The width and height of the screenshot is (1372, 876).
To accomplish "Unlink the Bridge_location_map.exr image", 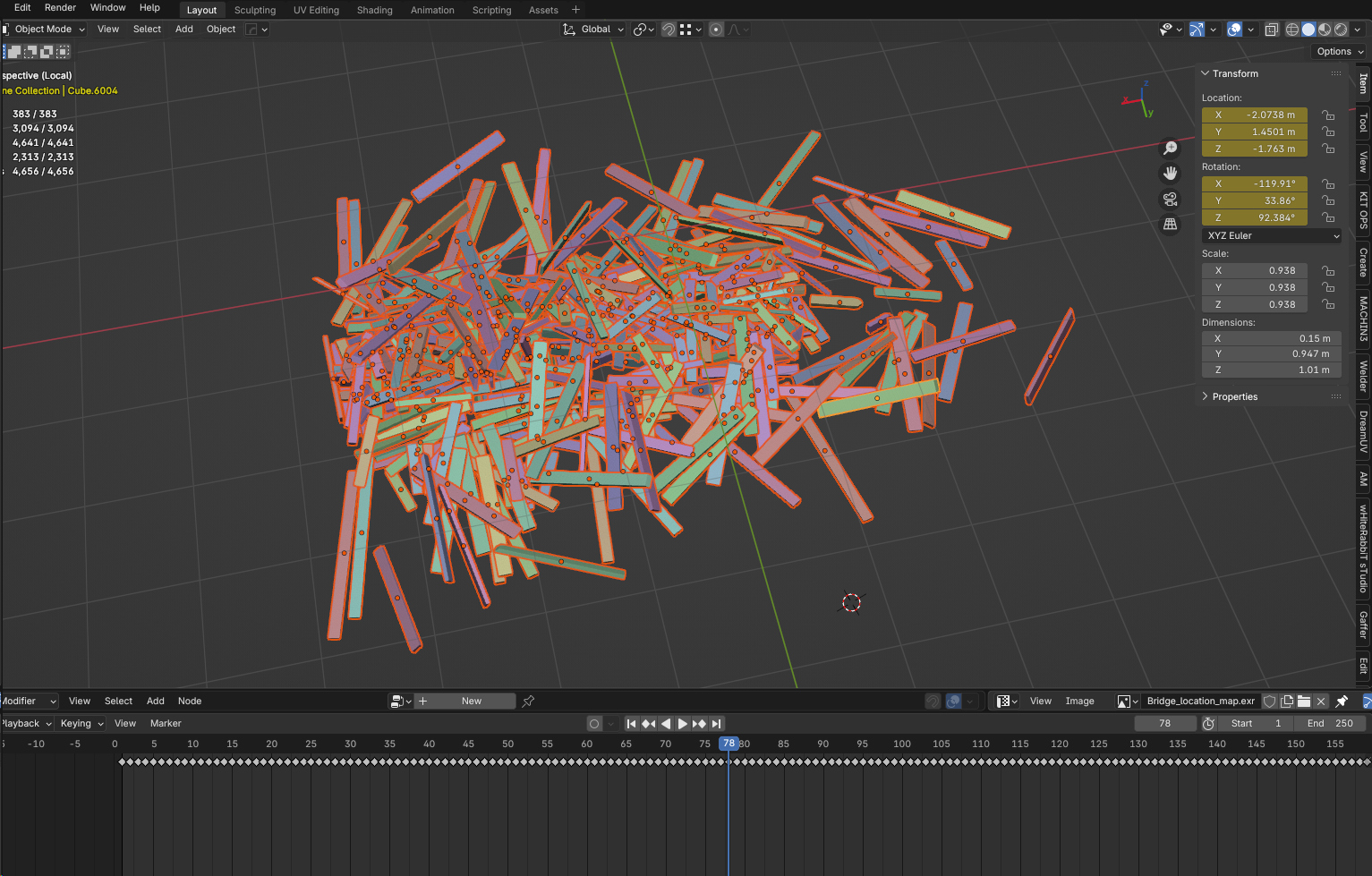I will pos(1321,702).
